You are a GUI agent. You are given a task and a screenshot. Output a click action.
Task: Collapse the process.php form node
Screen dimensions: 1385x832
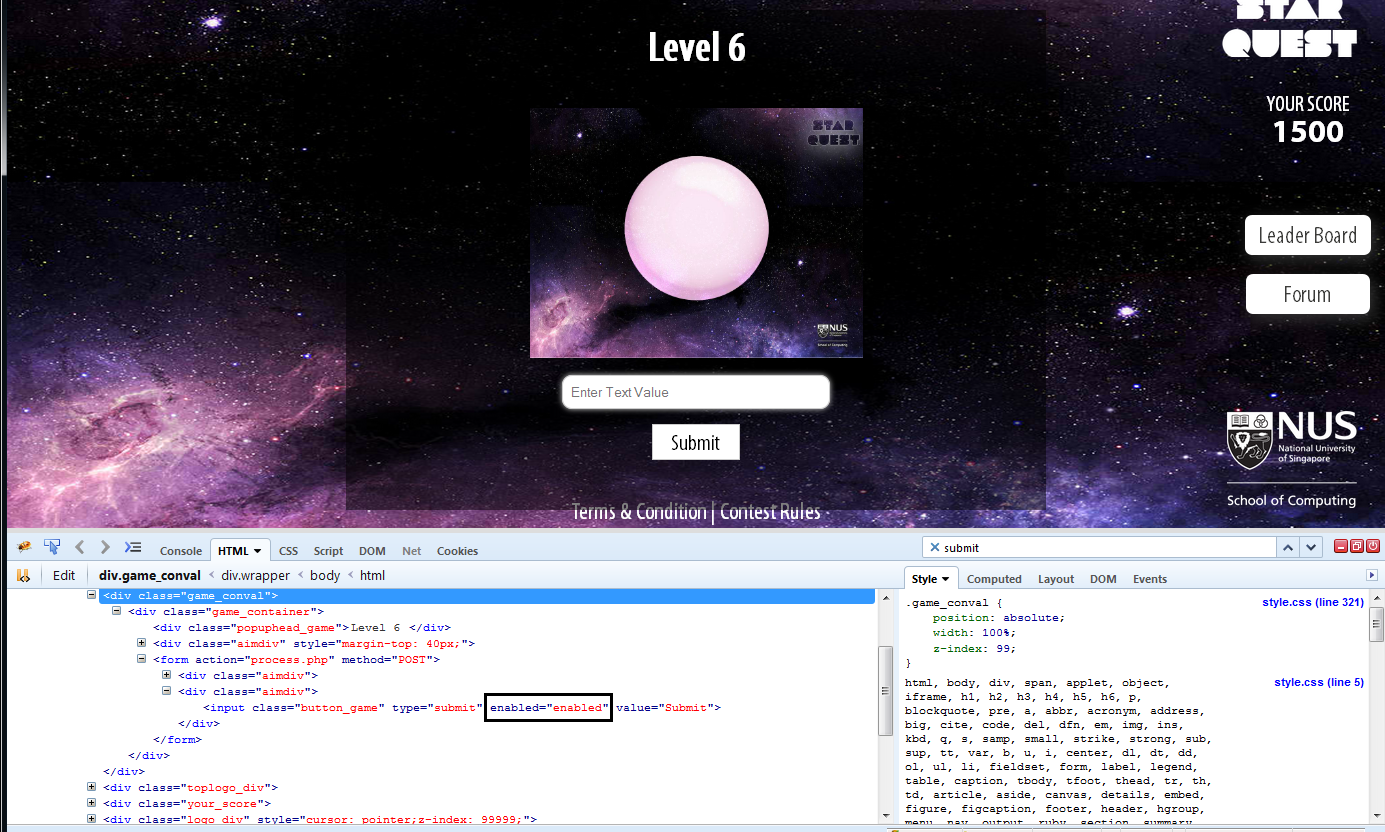tap(142, 659)
